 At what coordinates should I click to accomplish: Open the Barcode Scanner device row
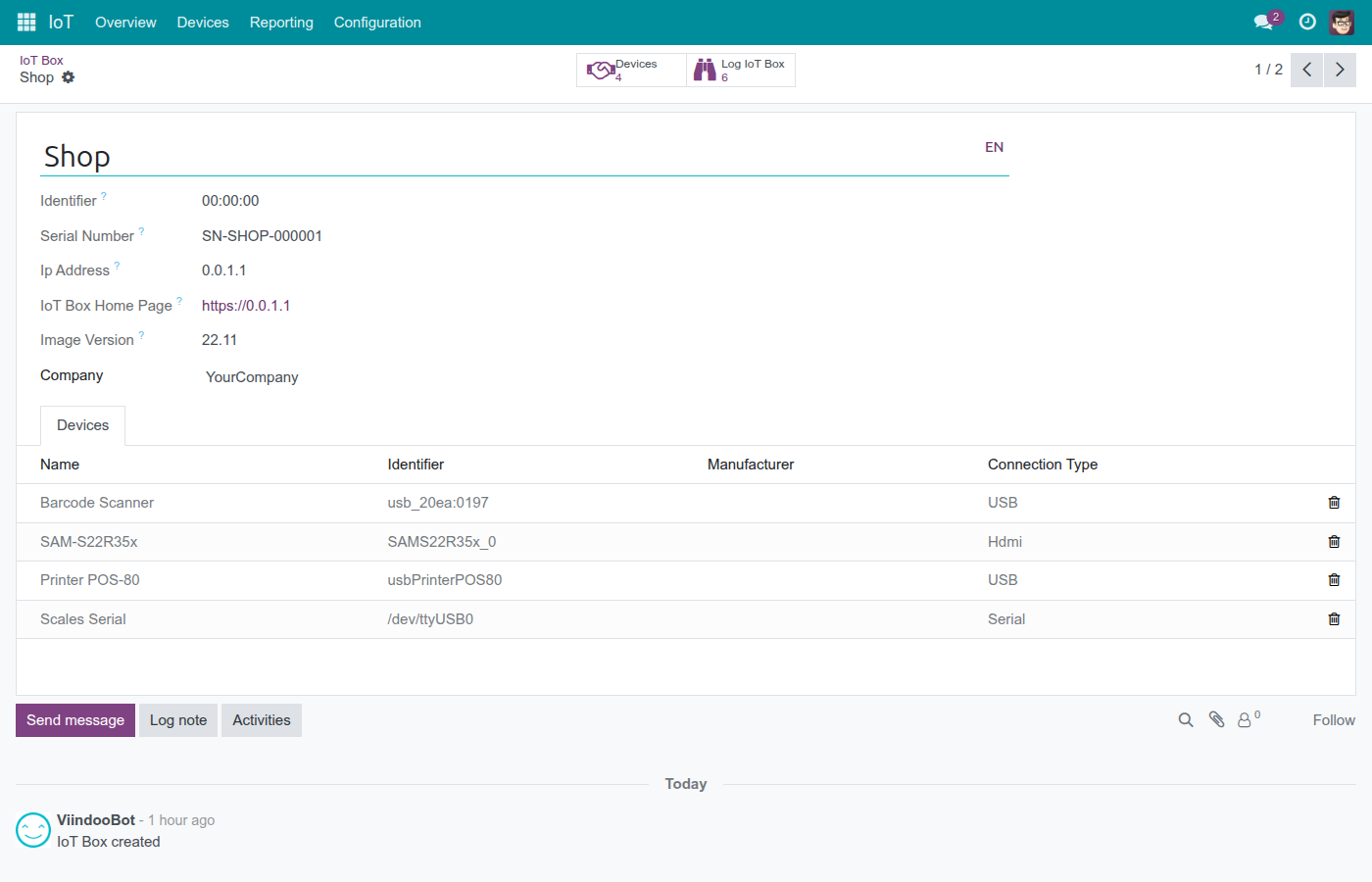point(686,503)
